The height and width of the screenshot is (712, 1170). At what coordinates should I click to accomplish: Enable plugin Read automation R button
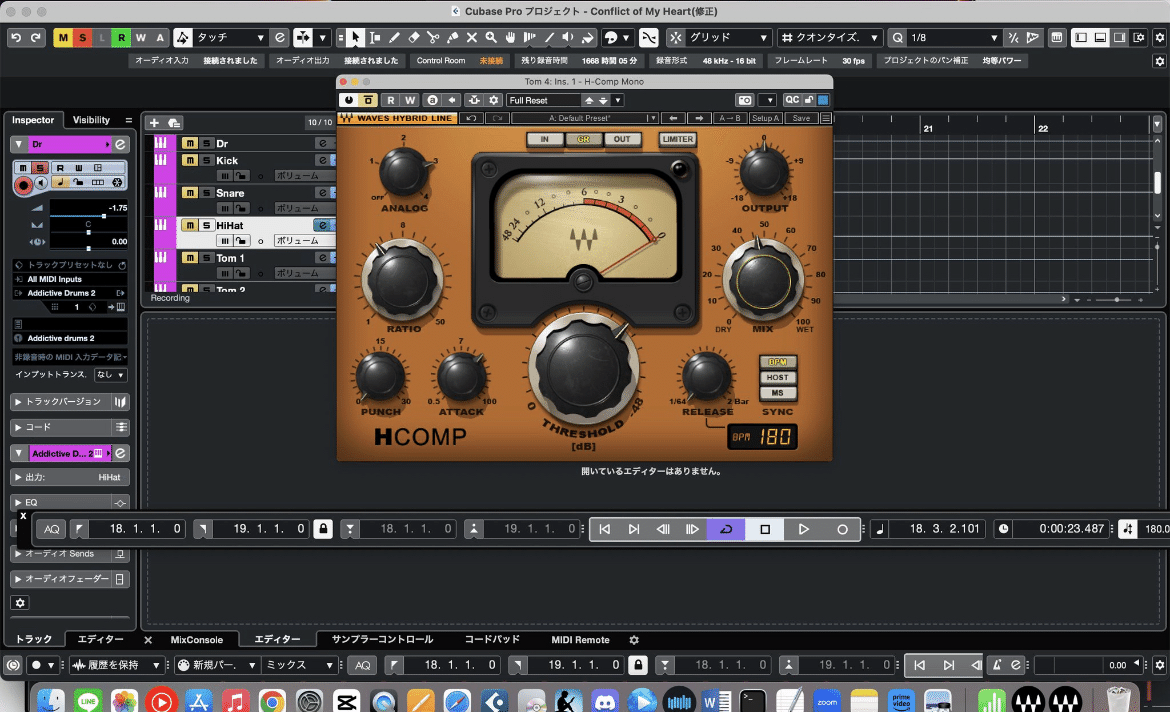pyautogui.click(x=390, y=100)
